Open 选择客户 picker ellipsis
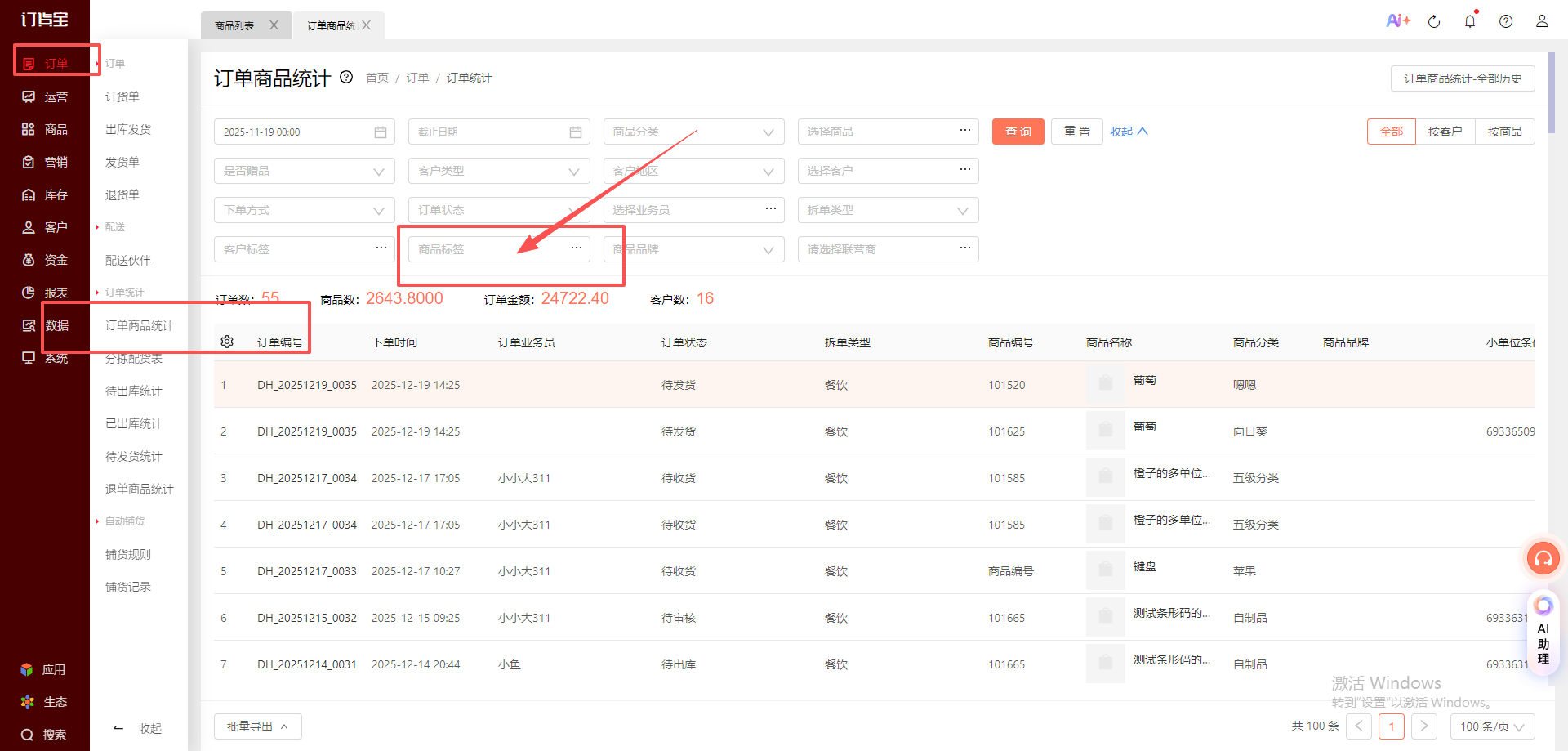Viewport: 1568px width, 751px height. [x=965, y=170]
